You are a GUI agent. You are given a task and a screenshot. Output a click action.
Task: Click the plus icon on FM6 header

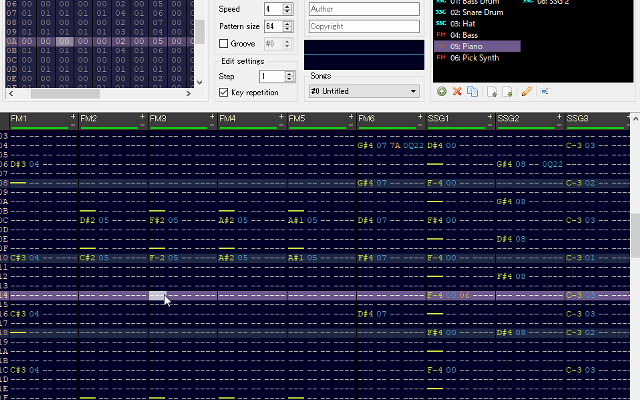coord(420,117)
